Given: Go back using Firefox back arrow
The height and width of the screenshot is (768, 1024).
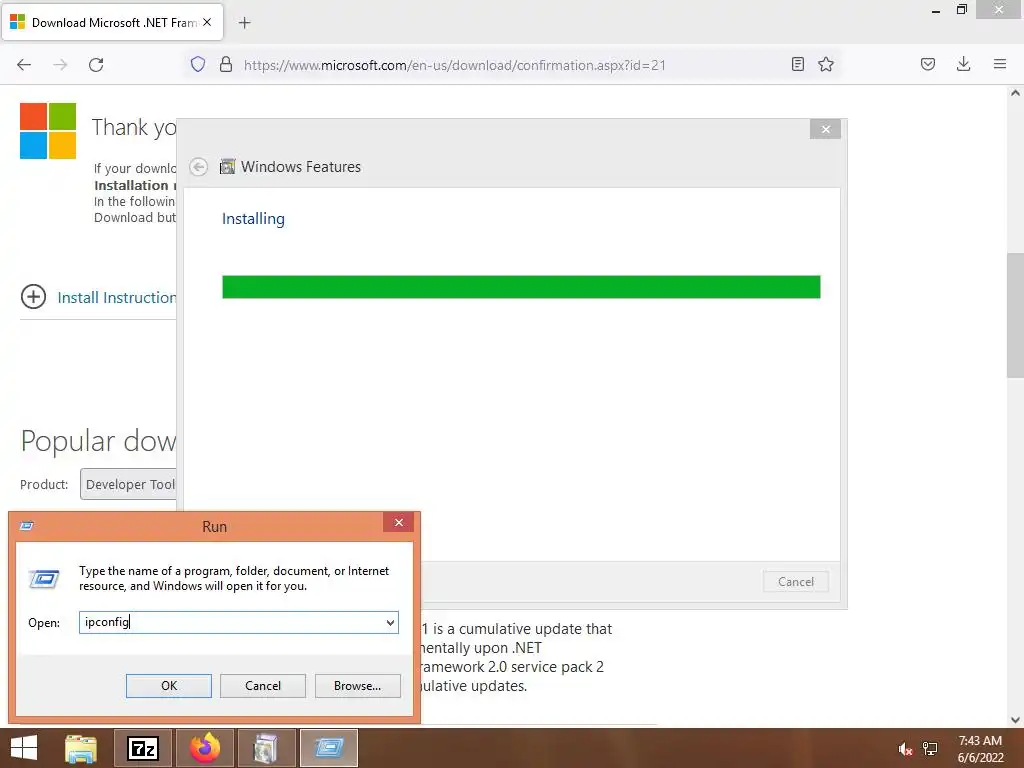Looking at the screenshot, I should click(x=24, y=65).
